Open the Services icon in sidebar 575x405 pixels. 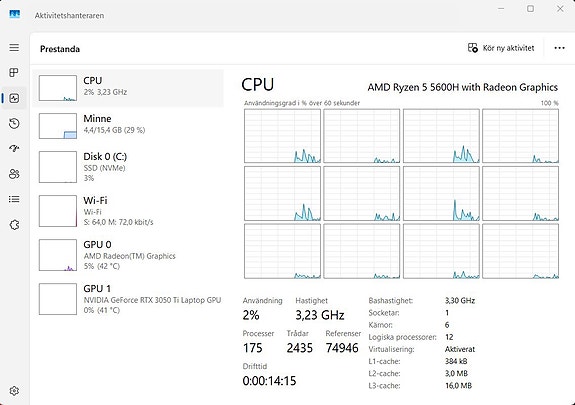14,225
